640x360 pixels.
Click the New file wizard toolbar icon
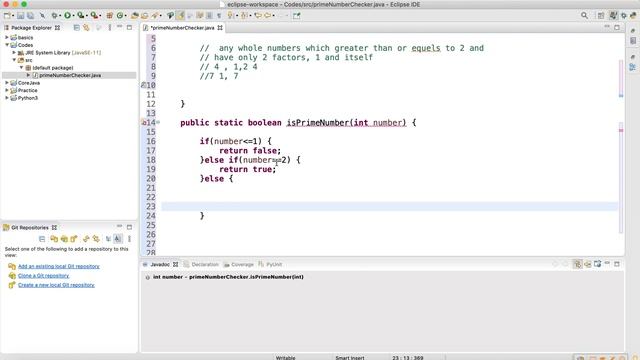(x=7, y=16)
